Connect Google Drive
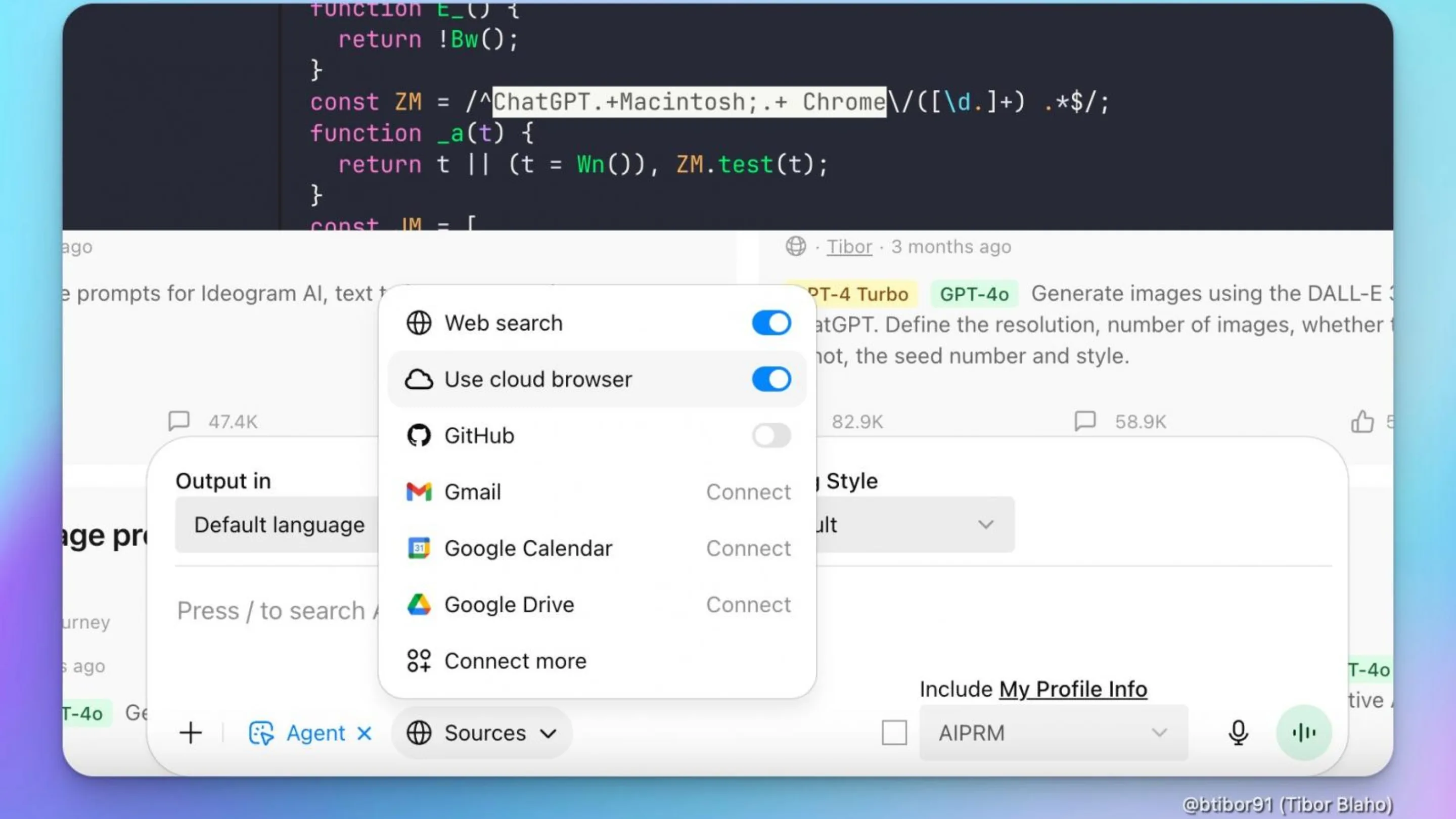The width and height of the screenshot is (1456, 819). tap(748, 604)
